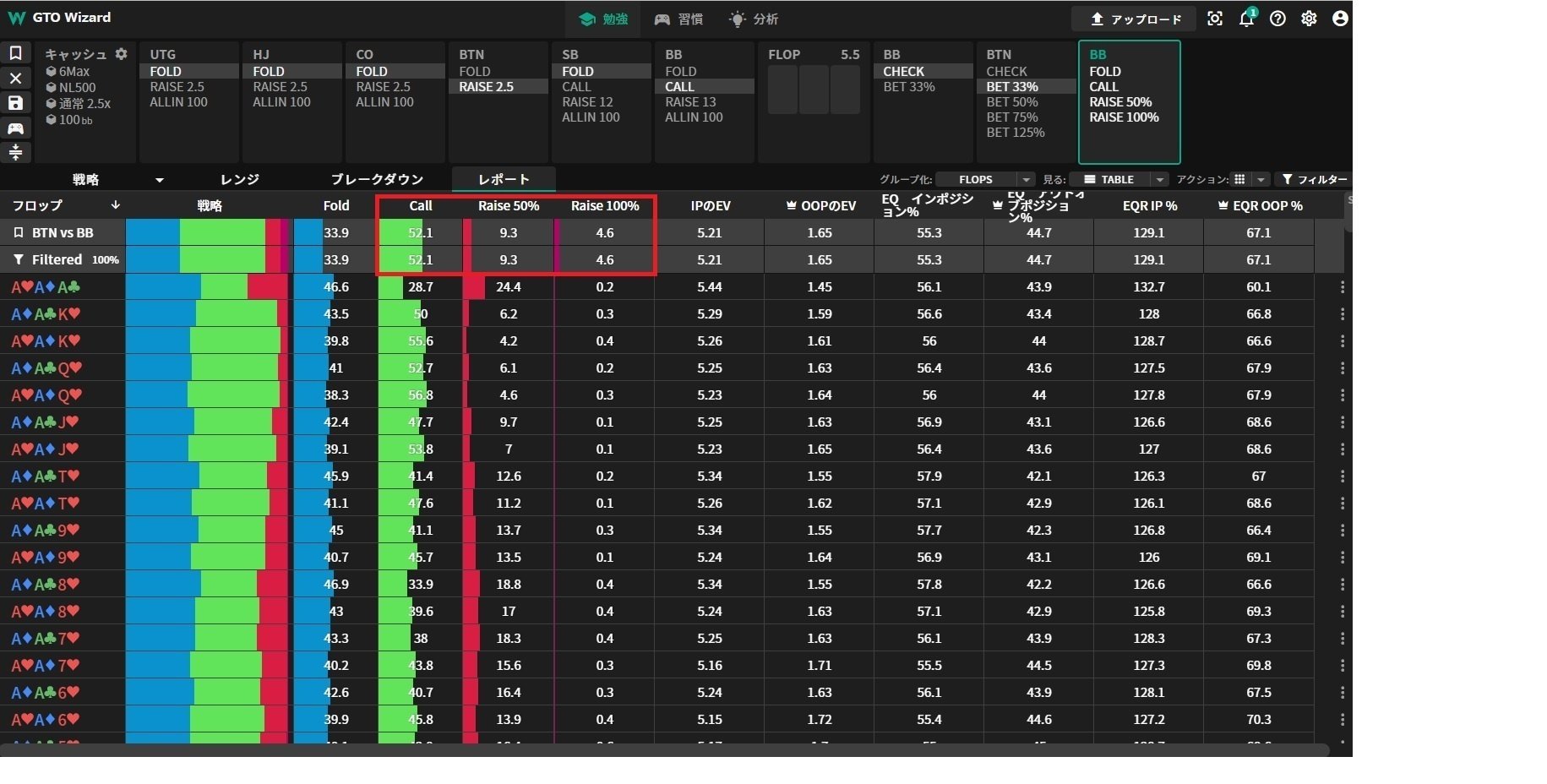Switch to the 勉強 tab
The height and width of the screenshot is (784, 1547).
[603, 19]
